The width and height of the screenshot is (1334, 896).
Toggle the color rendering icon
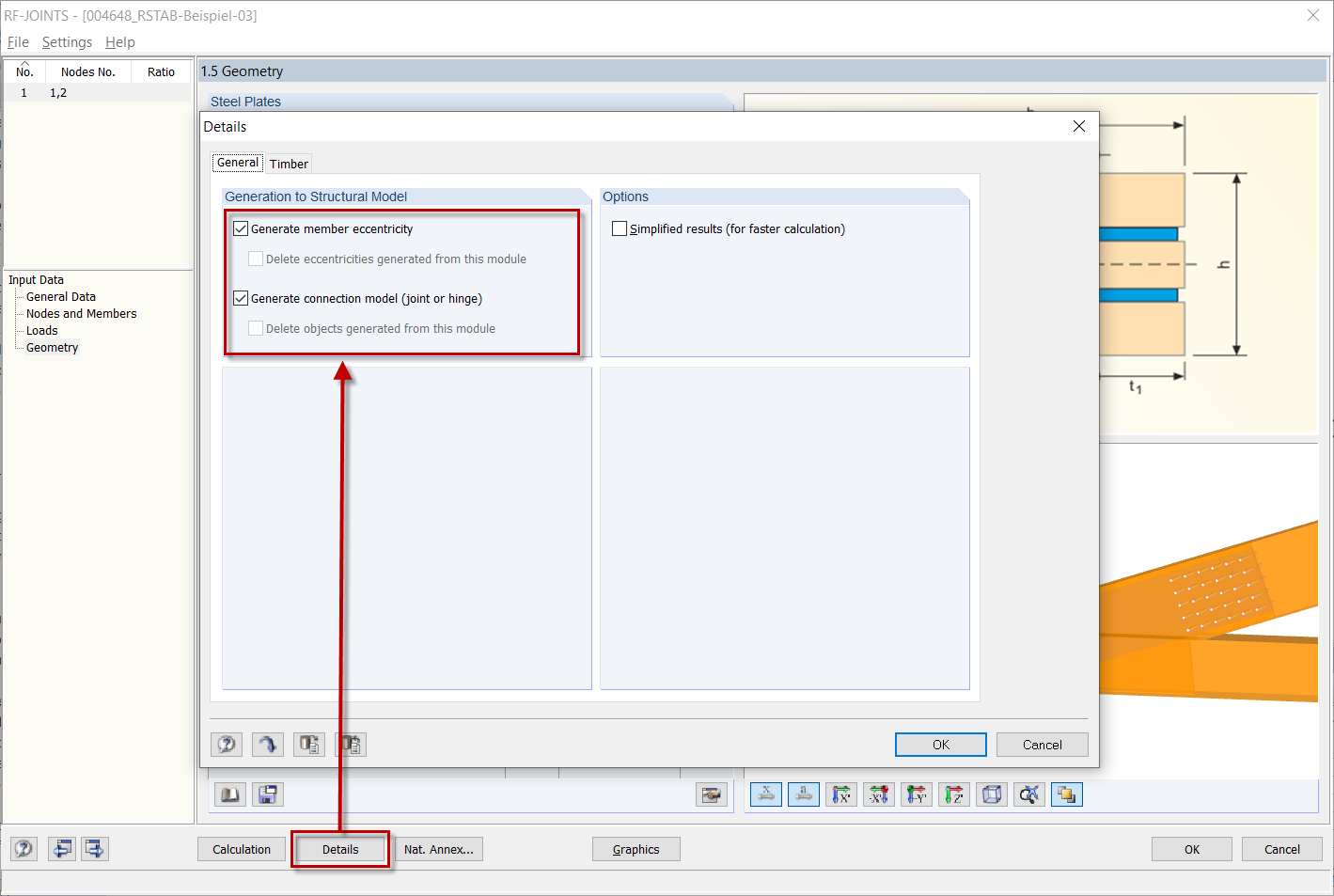1066,794
